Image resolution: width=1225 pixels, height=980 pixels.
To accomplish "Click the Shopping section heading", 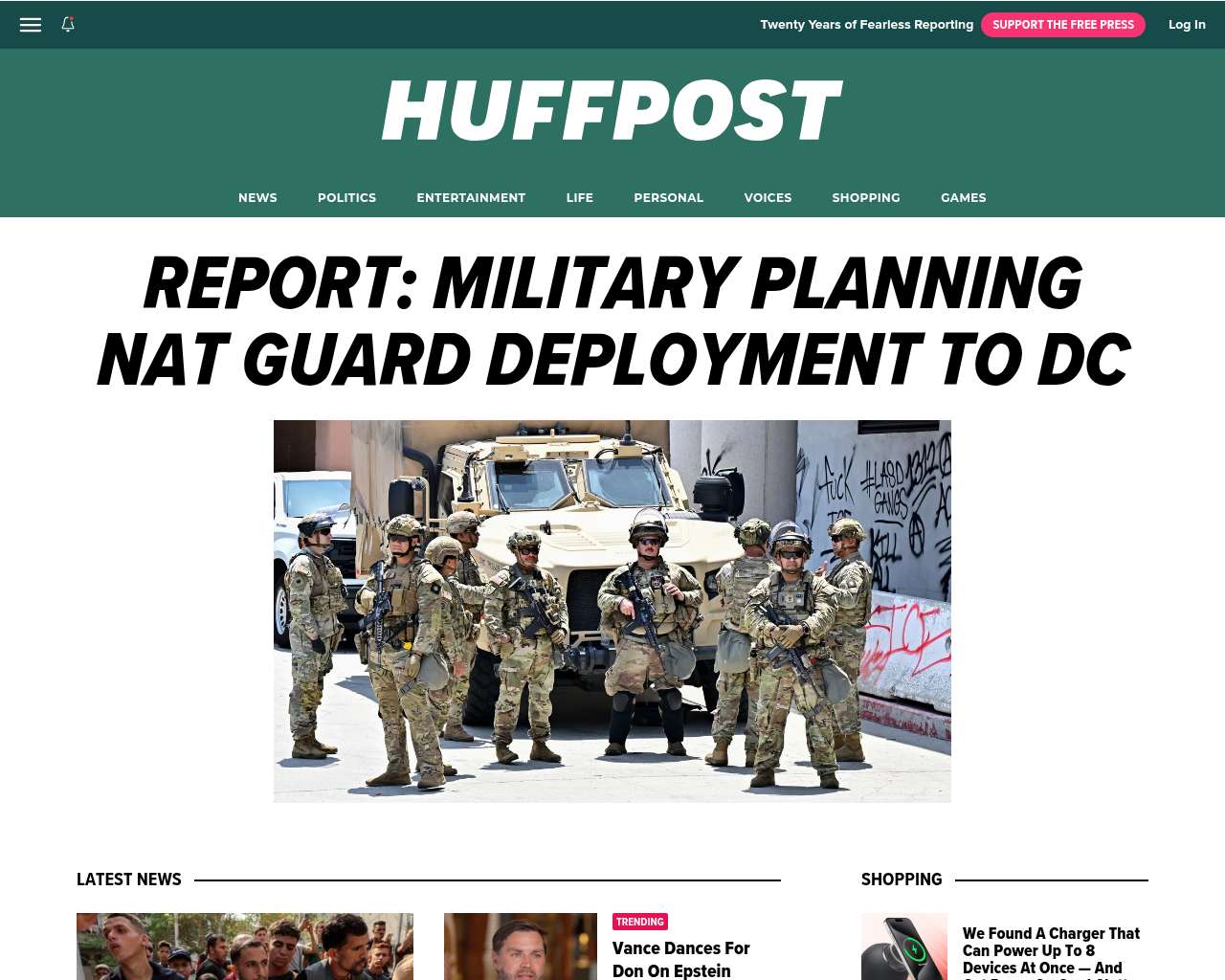I will (x=902, y=880).
